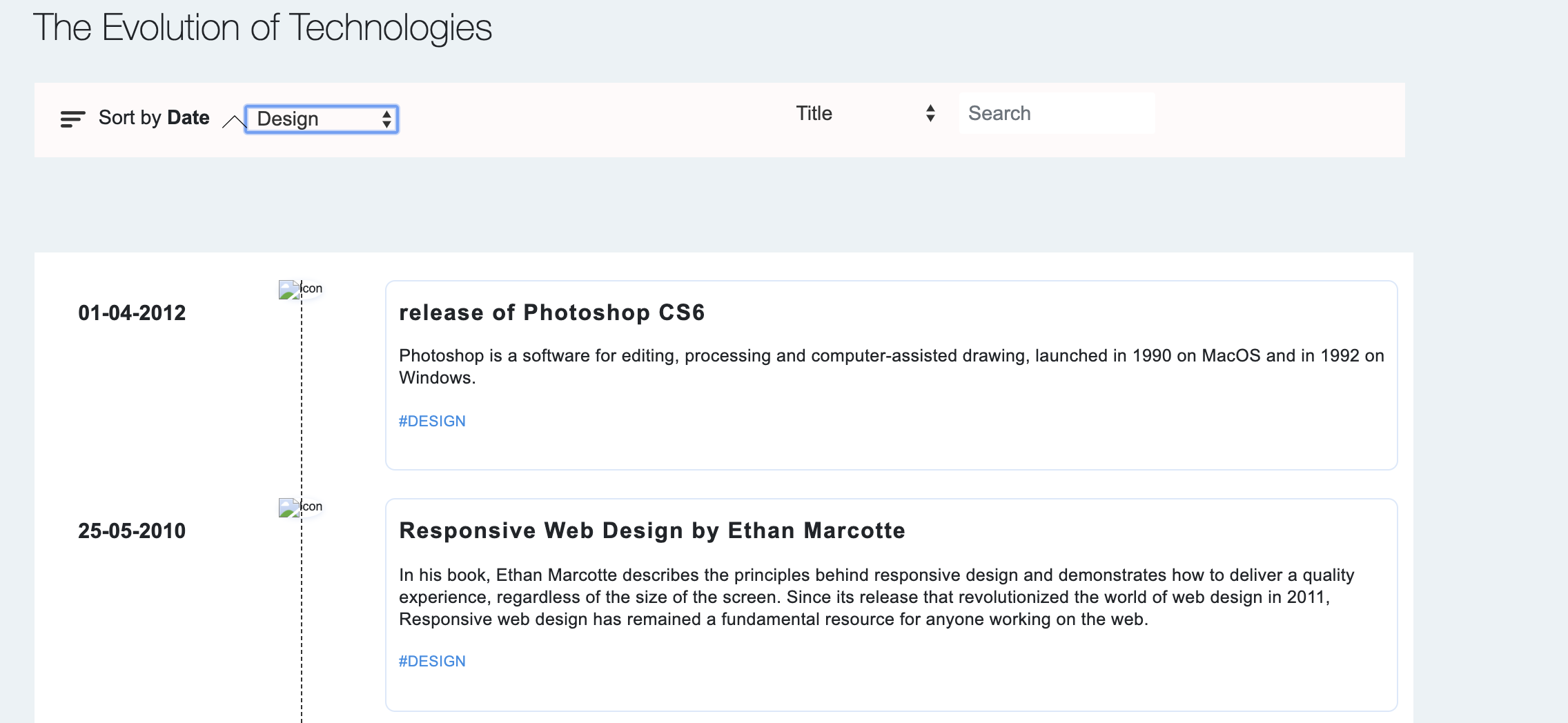Click the up-down arrows on Design select

click(387, 119)
